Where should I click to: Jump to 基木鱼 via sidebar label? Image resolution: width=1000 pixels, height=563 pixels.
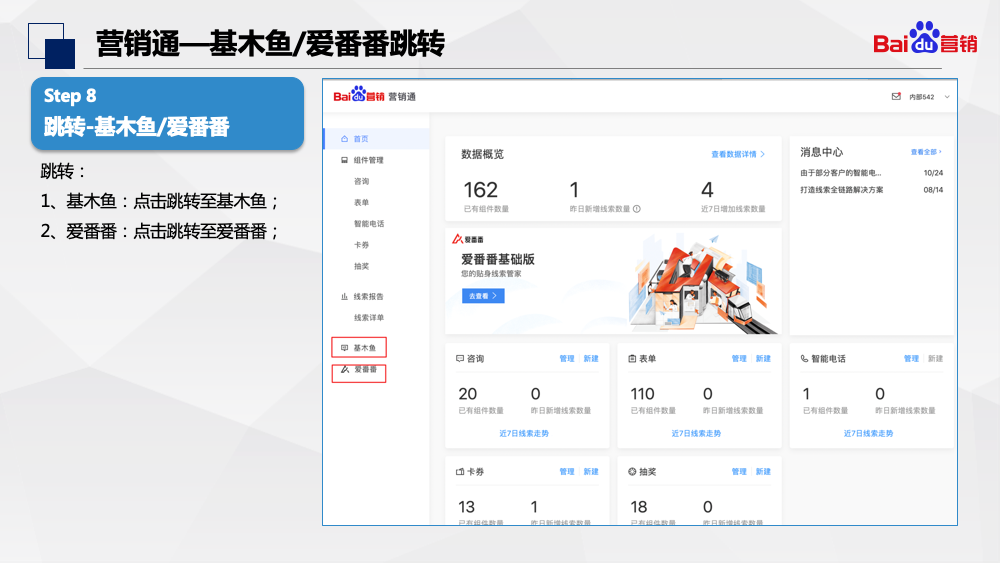[365, 347]
